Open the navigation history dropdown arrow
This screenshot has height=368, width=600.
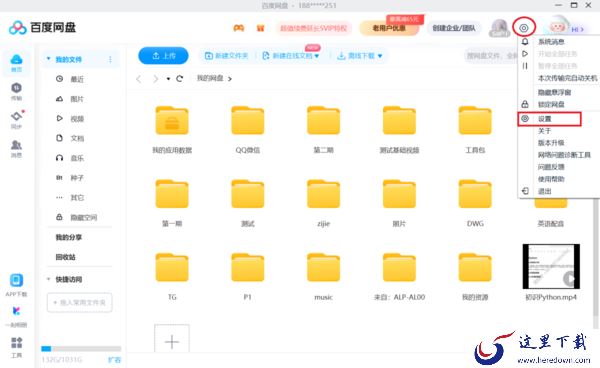168,79
